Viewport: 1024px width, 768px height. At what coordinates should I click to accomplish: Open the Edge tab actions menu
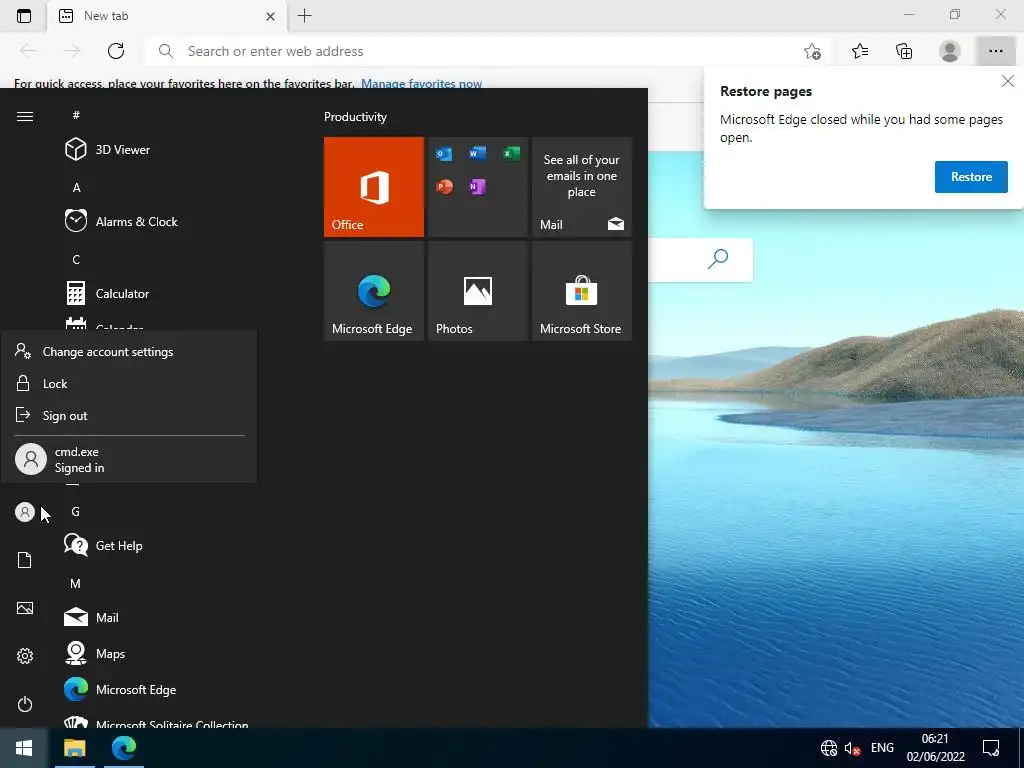(x=24, y=16)
